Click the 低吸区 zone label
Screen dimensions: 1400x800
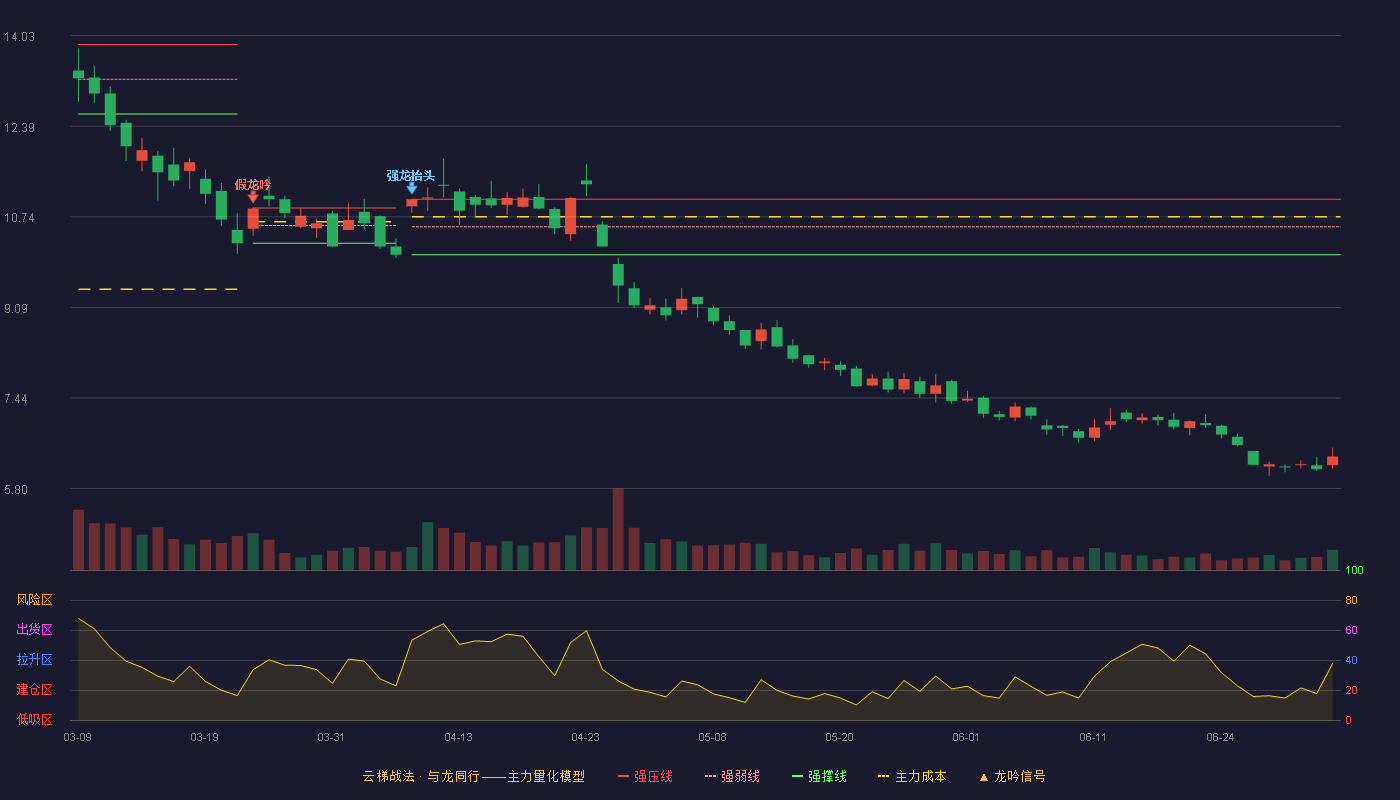pos(35,719)
